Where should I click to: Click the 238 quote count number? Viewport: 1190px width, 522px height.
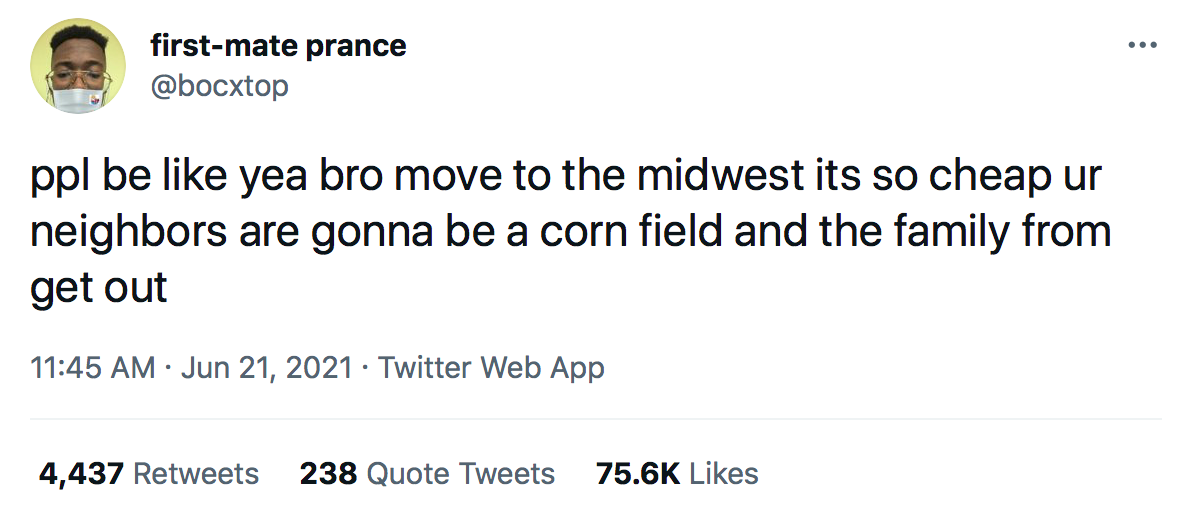328,473
